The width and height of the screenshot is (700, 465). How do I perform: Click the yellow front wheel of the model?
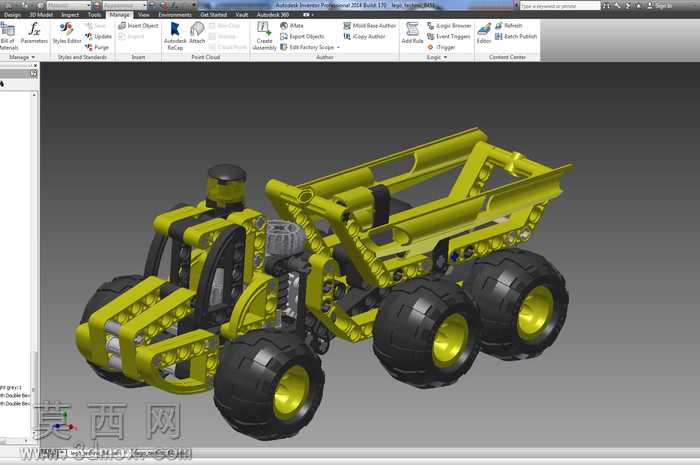[x=292, y=392]
